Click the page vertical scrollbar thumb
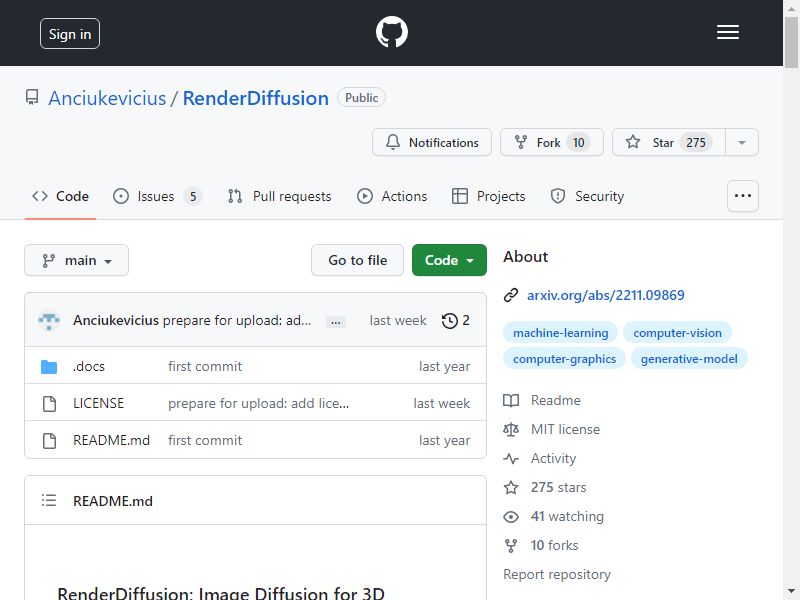The height and width of the screenshot is (600, 800). [791, 42]
